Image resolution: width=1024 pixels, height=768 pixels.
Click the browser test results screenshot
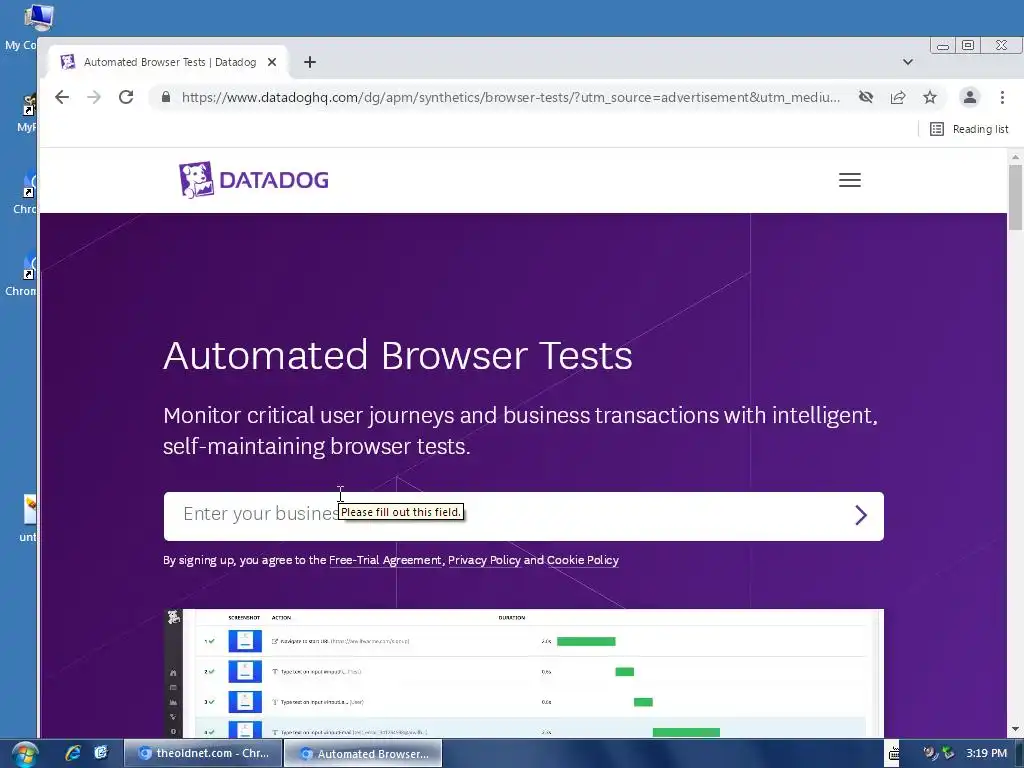[x=524, y=673]
